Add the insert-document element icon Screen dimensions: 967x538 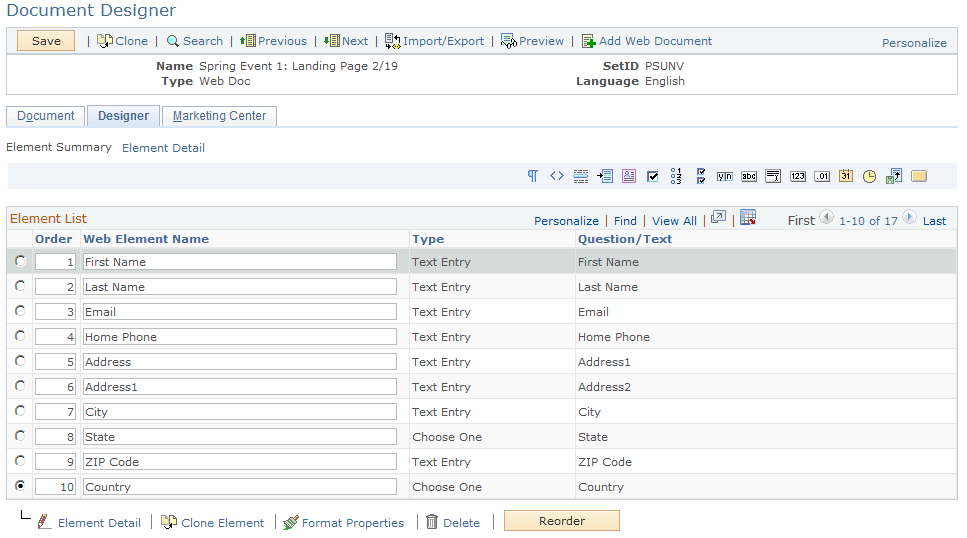click(604, 176)
